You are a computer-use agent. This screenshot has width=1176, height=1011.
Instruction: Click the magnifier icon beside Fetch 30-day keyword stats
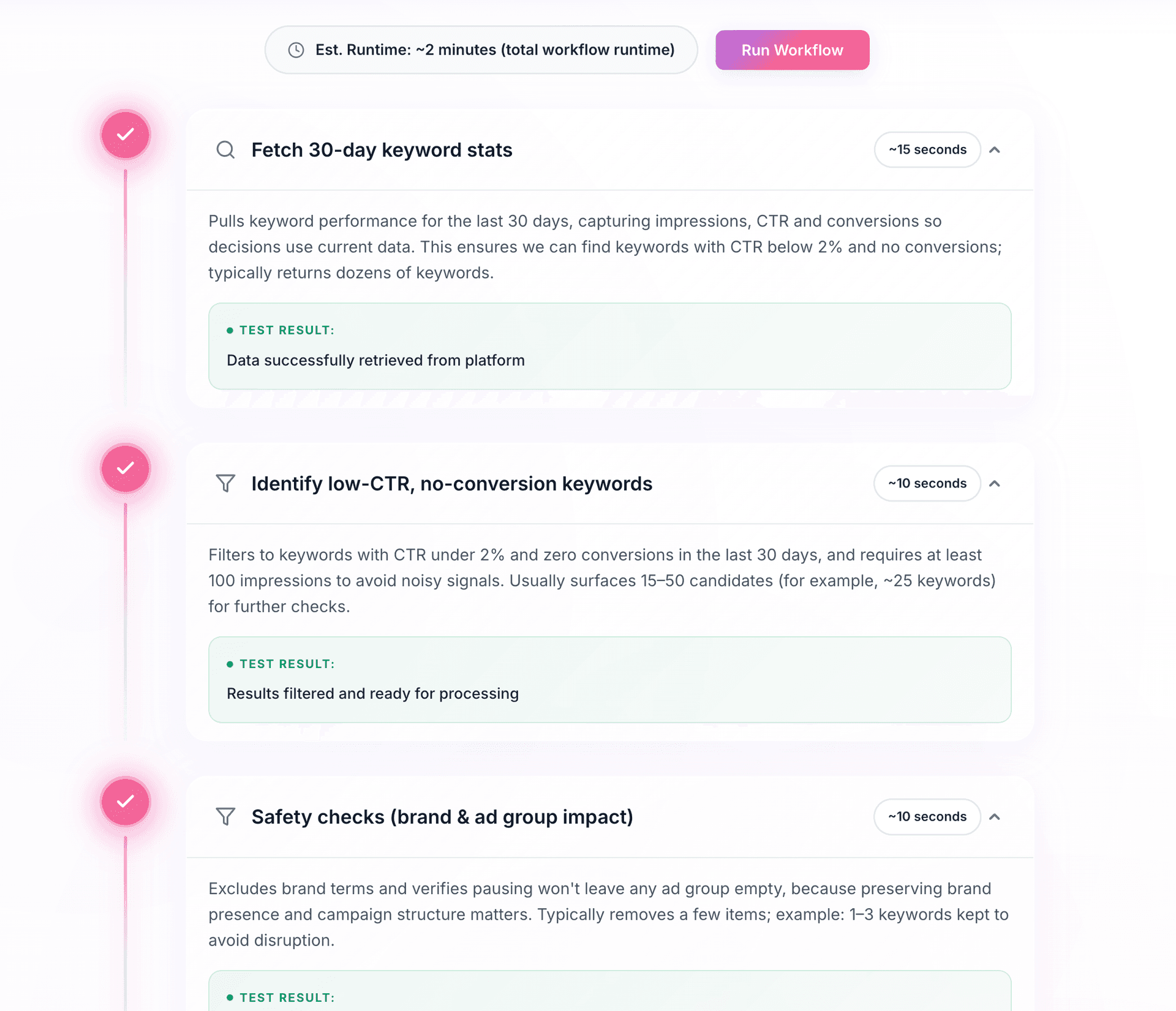(x=225, y=150)
